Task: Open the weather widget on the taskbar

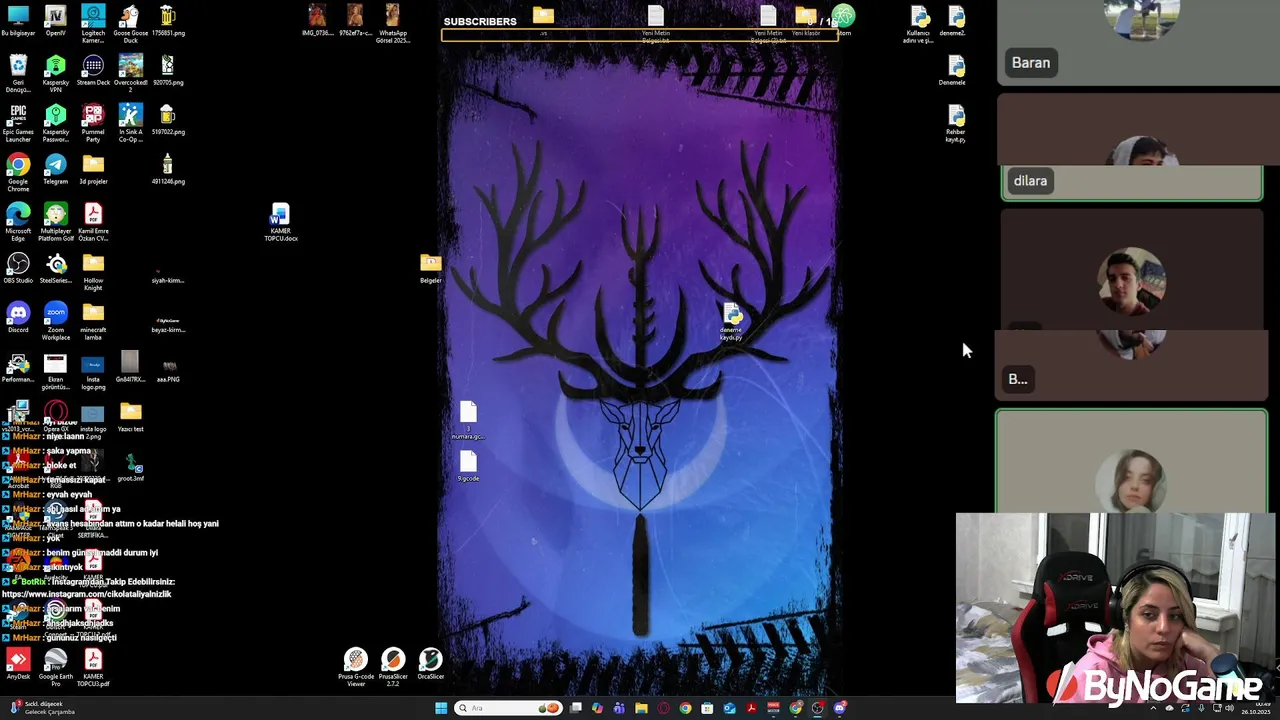Action: 42,708
